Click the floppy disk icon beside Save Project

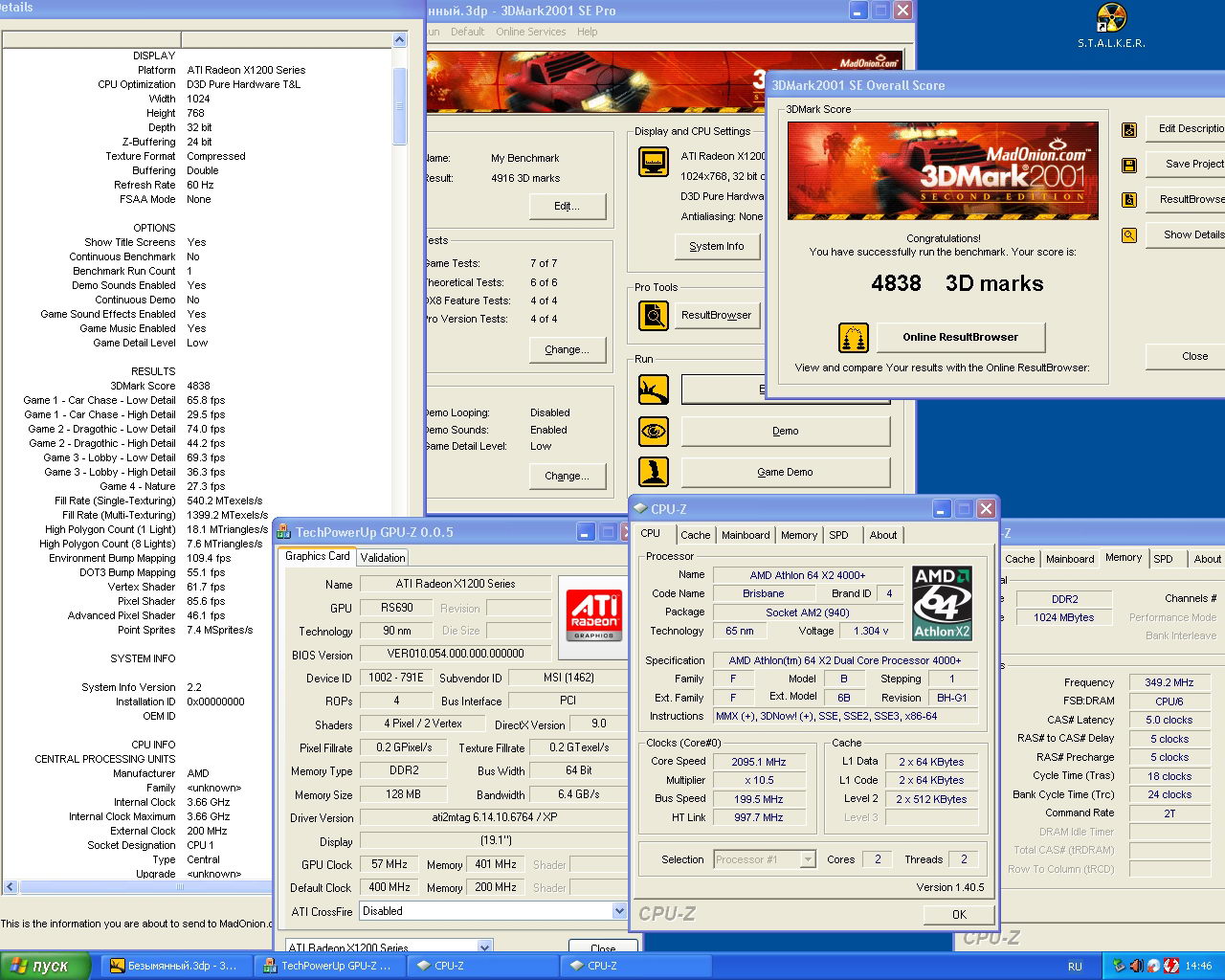pos(1129,166)
